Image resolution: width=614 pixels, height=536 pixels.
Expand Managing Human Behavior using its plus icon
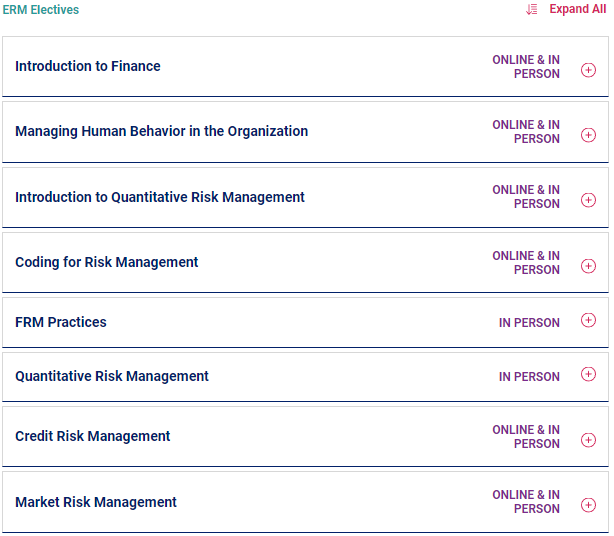(588, 135)
